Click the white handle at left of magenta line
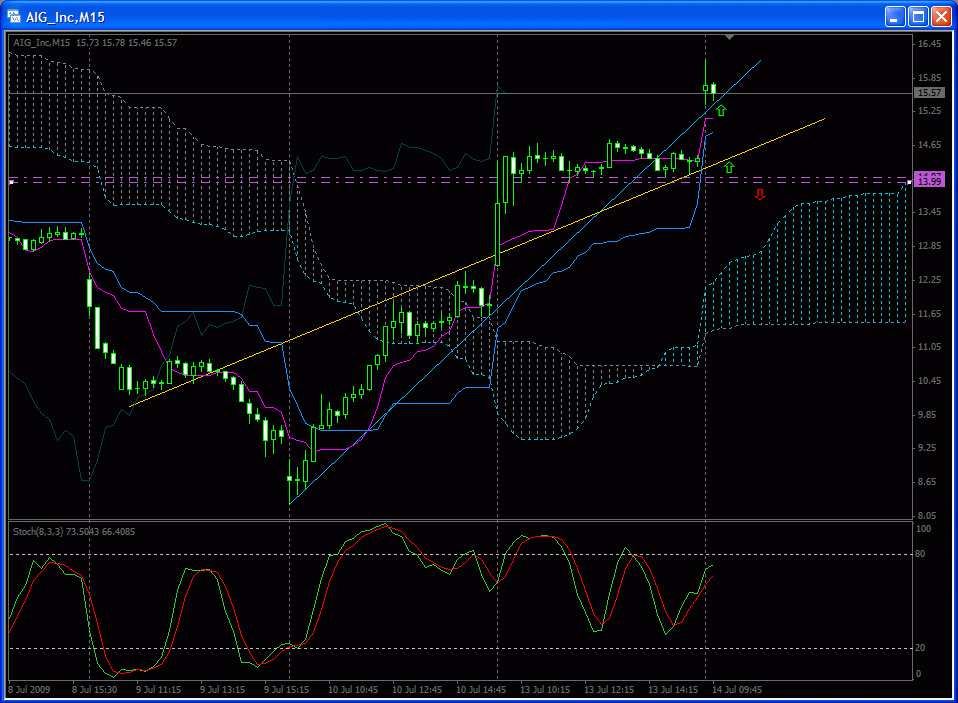The image size is (958, 703). [x=11, y=182]
